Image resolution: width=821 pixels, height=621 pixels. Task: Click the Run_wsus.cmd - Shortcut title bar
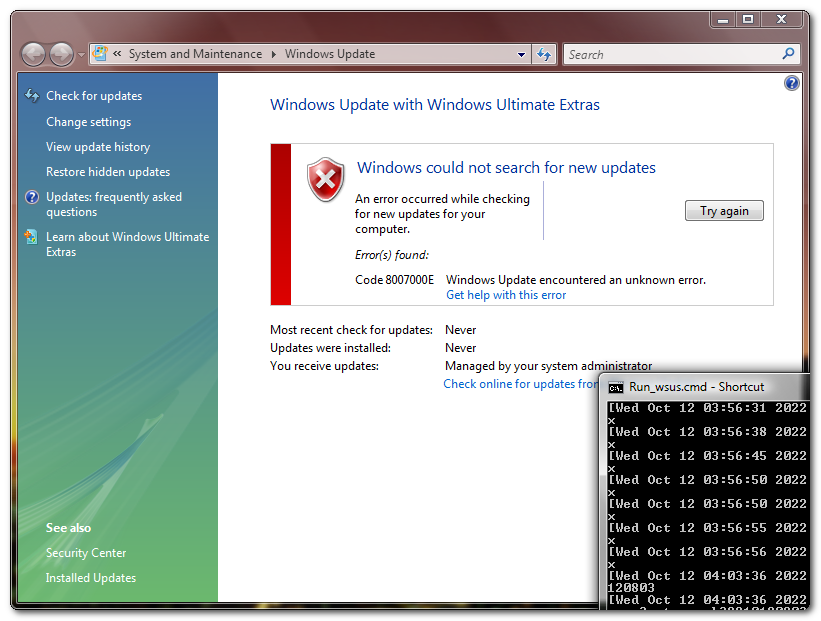click(704, 387)
